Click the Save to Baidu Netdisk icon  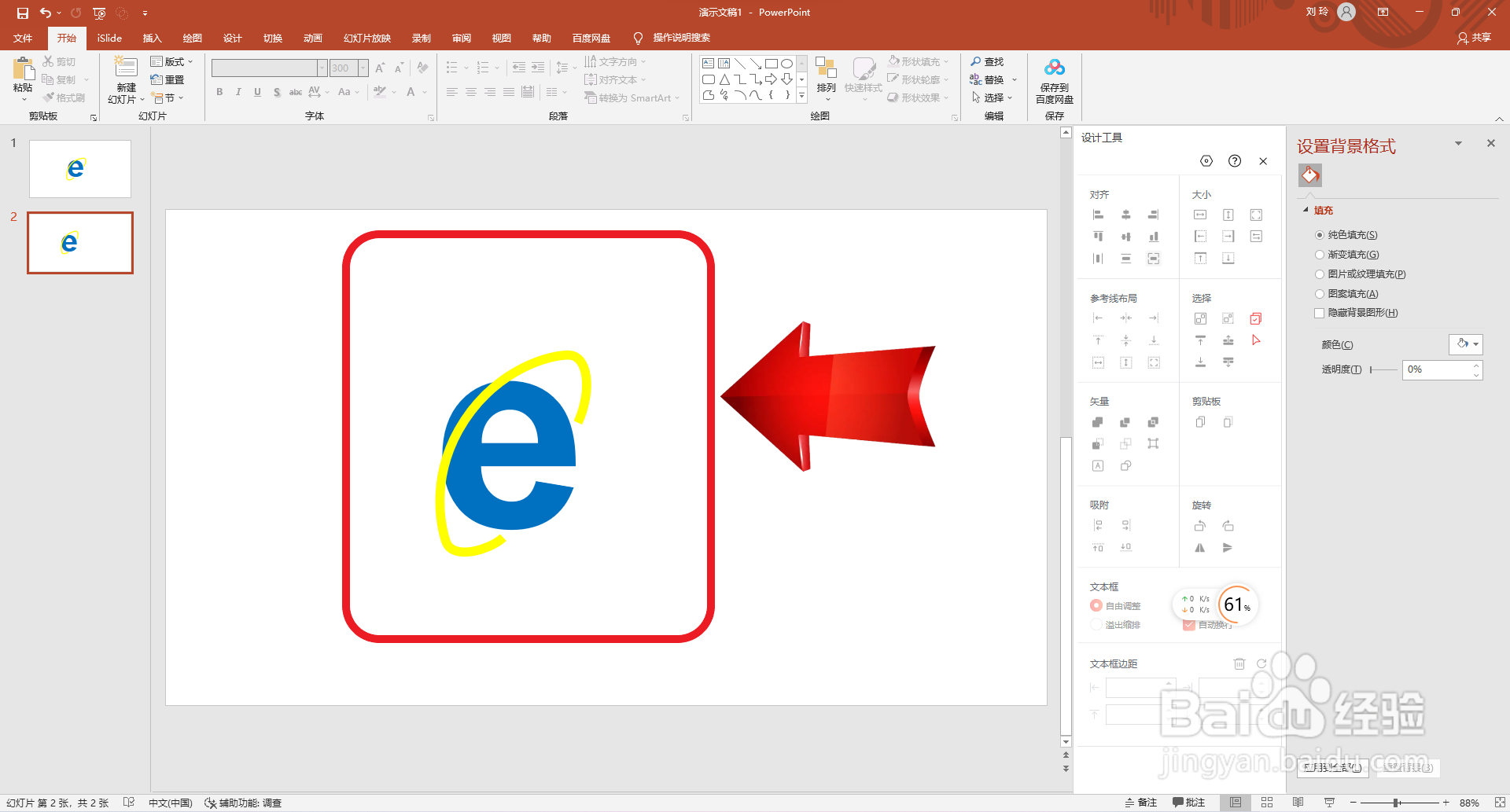pyautogui.click(x=1055, y=68)
